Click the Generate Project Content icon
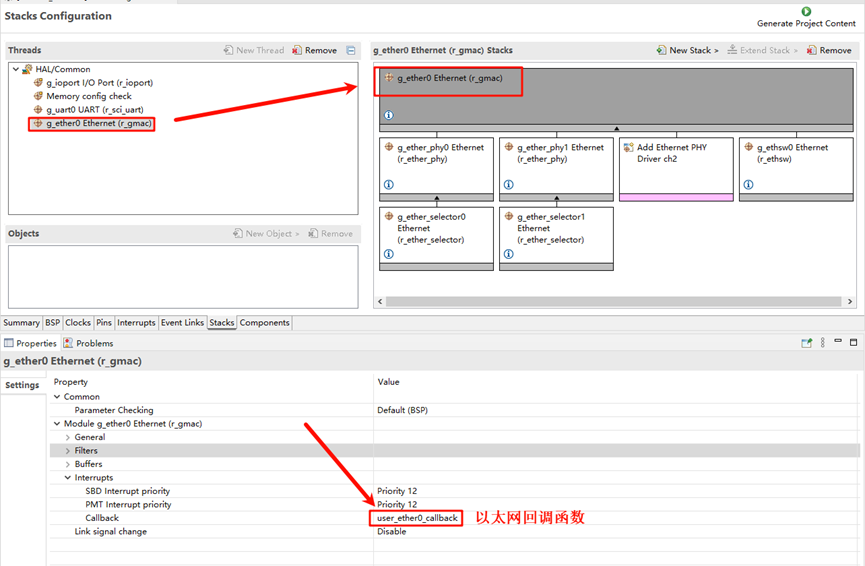The width and height of the screenshot is (865, 566). tap(806, 12)
